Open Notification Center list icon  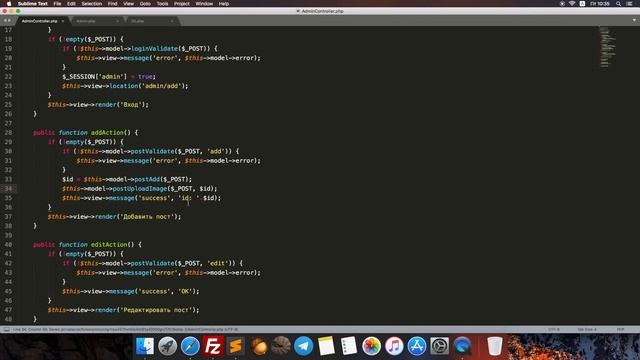(x=629, y=4)
